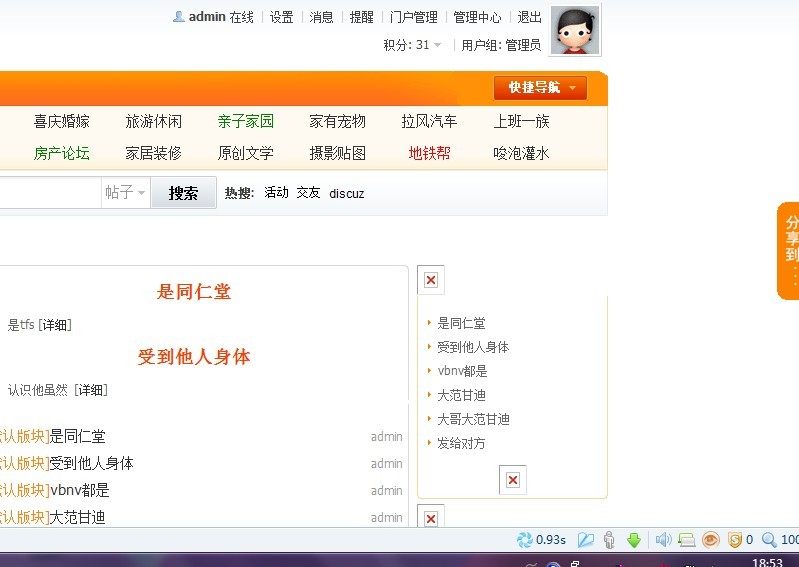799x567 pixels.
Task: Click [详细] next to 是tfs
Action: point(55,325)
